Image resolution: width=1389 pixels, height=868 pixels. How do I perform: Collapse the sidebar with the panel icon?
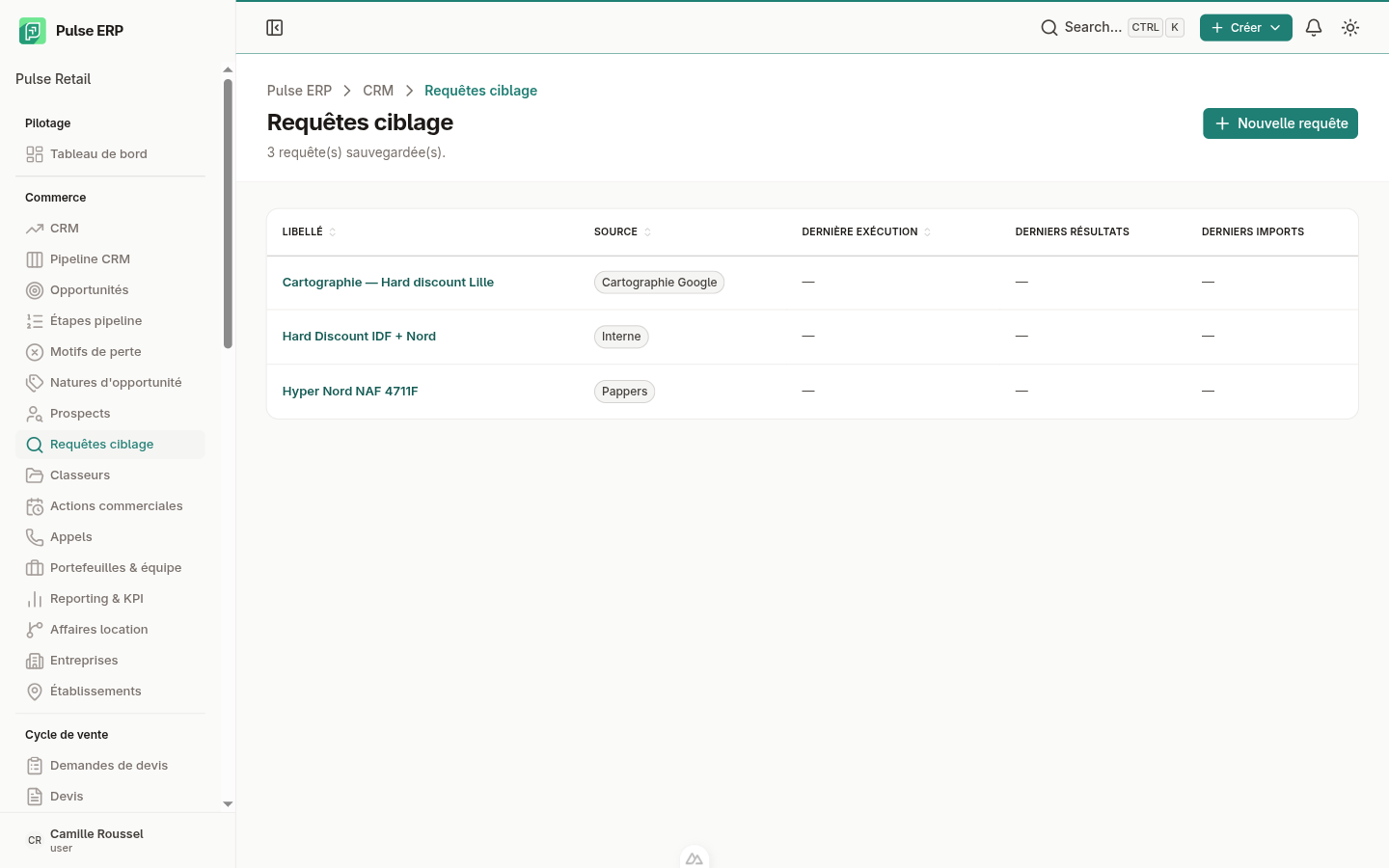[274, 28]
